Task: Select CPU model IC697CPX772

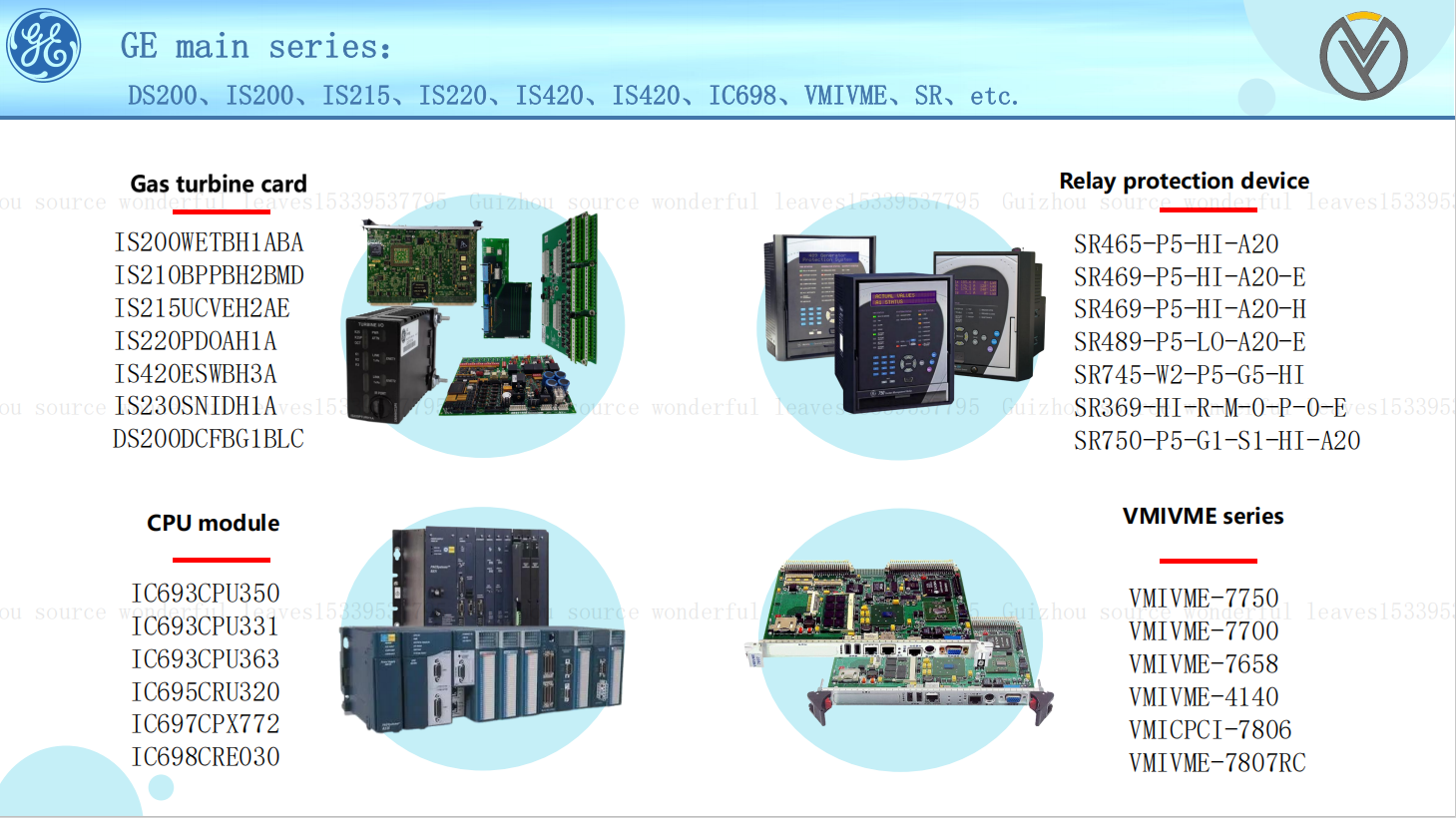Action: (205, 724)
